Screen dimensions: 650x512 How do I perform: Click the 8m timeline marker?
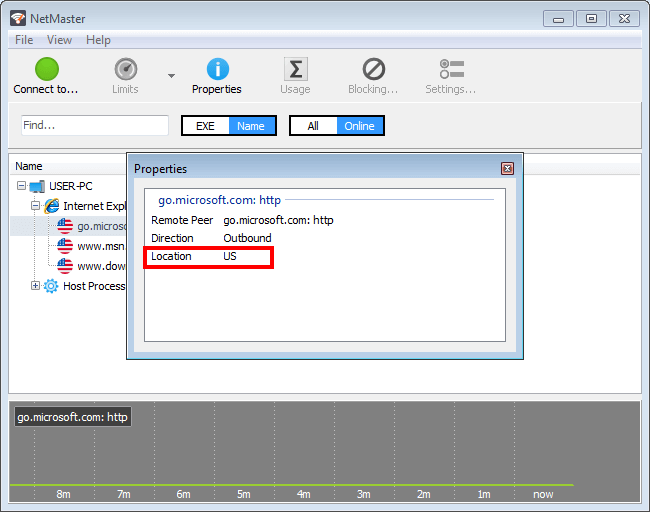63,494
